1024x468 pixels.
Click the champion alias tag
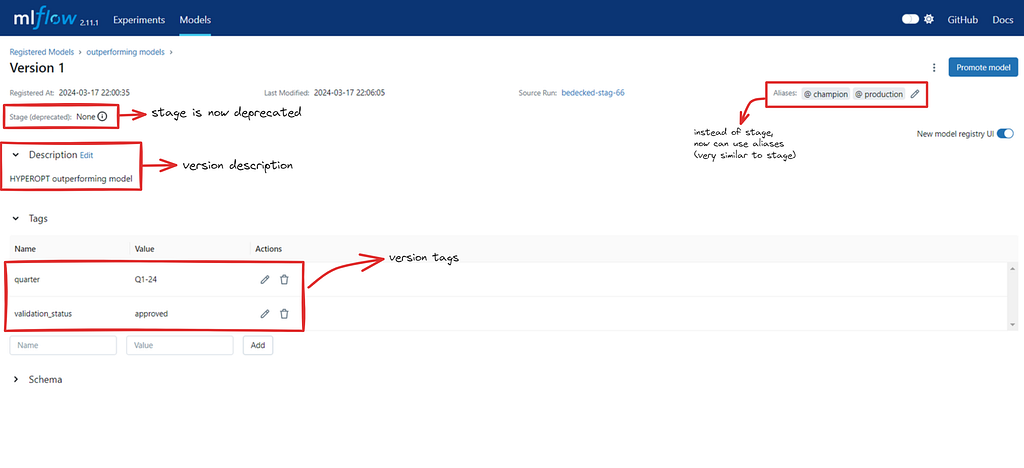pos(825,94)
